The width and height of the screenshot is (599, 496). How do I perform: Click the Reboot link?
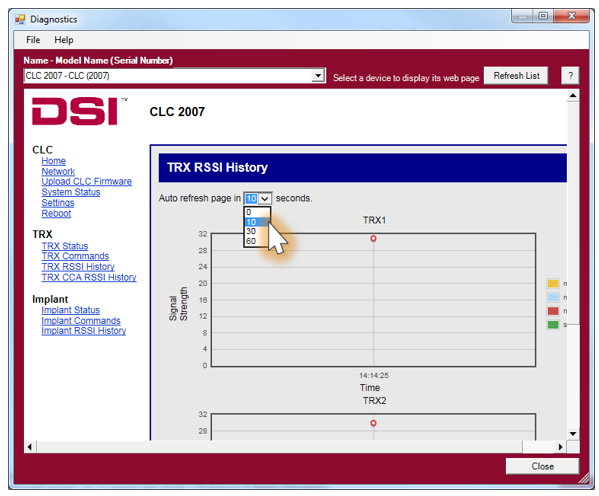coord(56,214)
